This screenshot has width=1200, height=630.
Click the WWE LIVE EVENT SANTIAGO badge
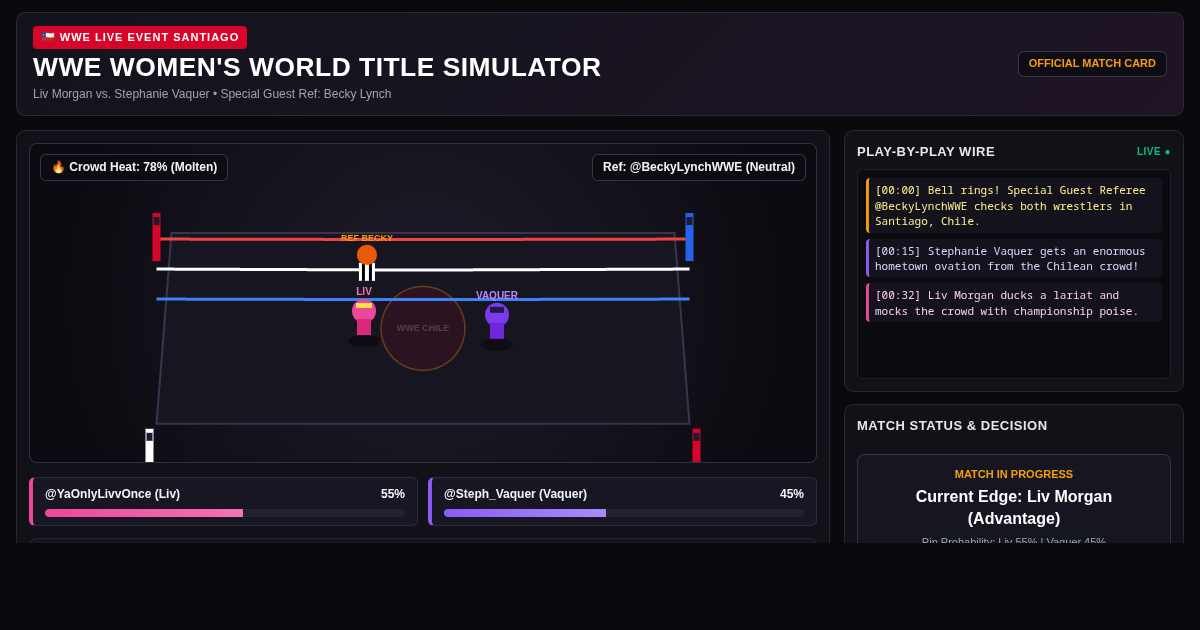click(x=140, y=37)
